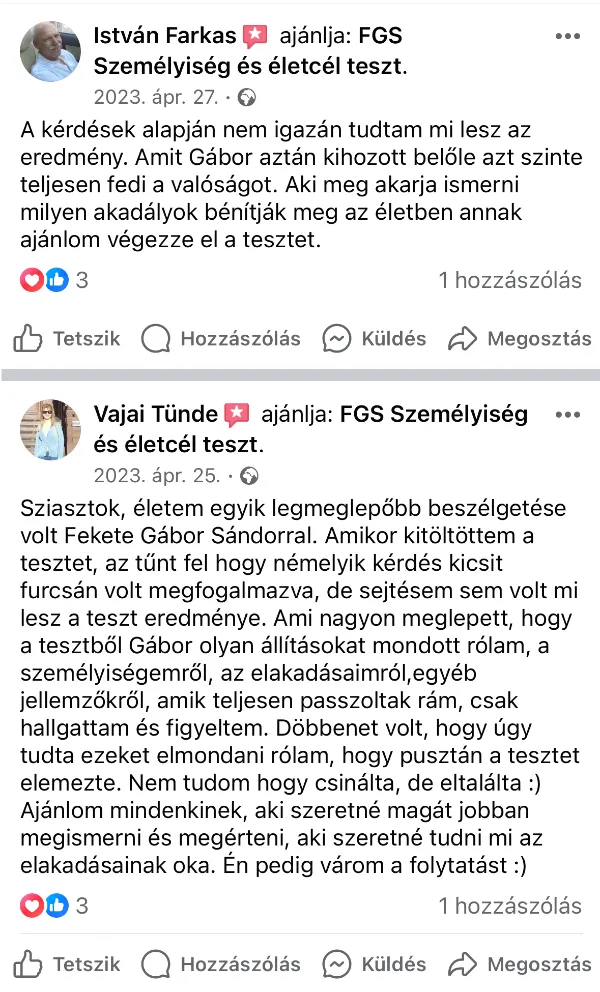Open István Farkas's profile picture
The image size is (600, 992).
[50, 52]
